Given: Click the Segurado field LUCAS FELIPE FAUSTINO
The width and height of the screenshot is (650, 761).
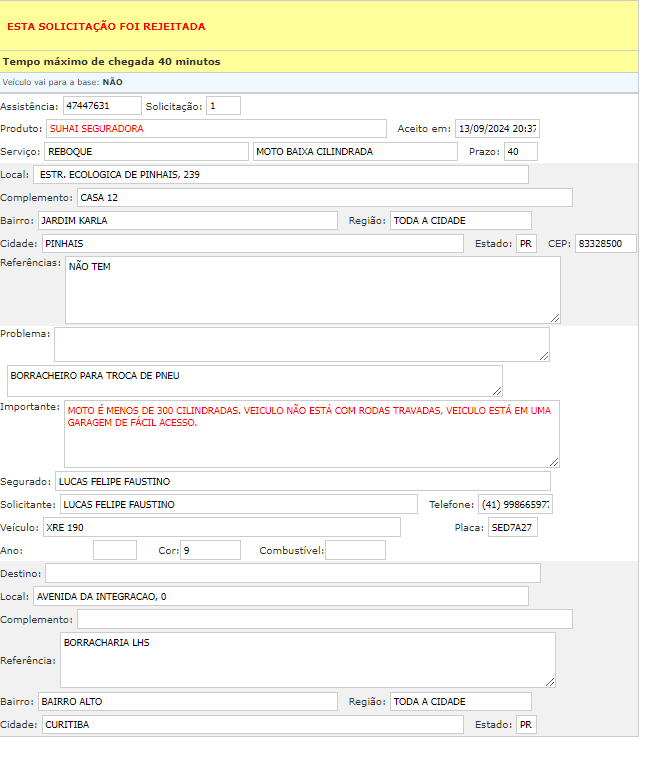Looking at the screenshot, I should tap(303, 481).
